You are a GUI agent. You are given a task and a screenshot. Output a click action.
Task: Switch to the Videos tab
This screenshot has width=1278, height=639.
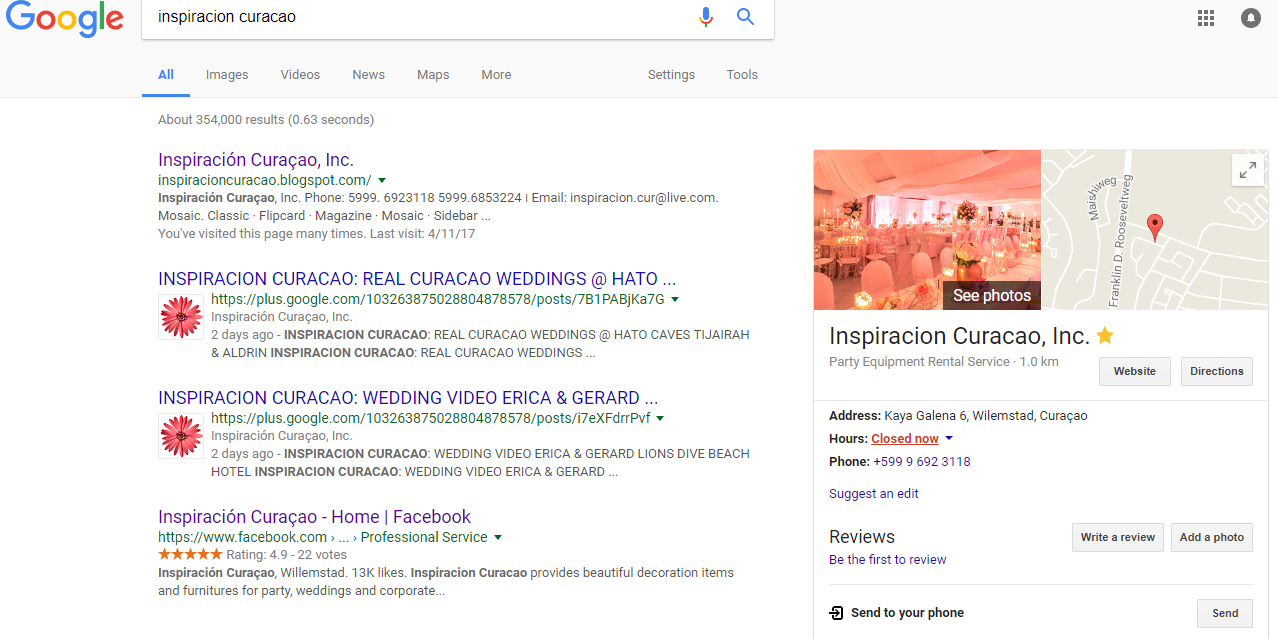(300, 75)
